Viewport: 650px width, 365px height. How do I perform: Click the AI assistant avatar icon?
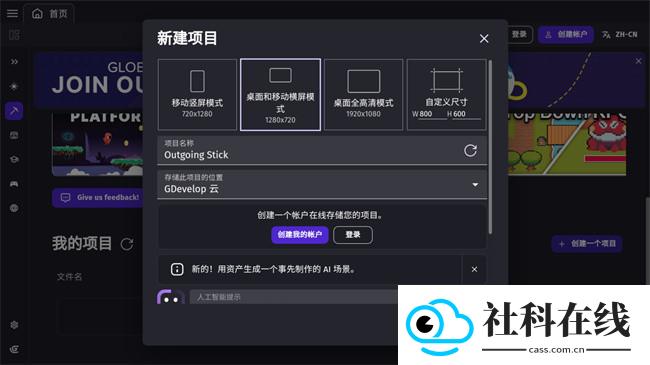coord(170,297)
